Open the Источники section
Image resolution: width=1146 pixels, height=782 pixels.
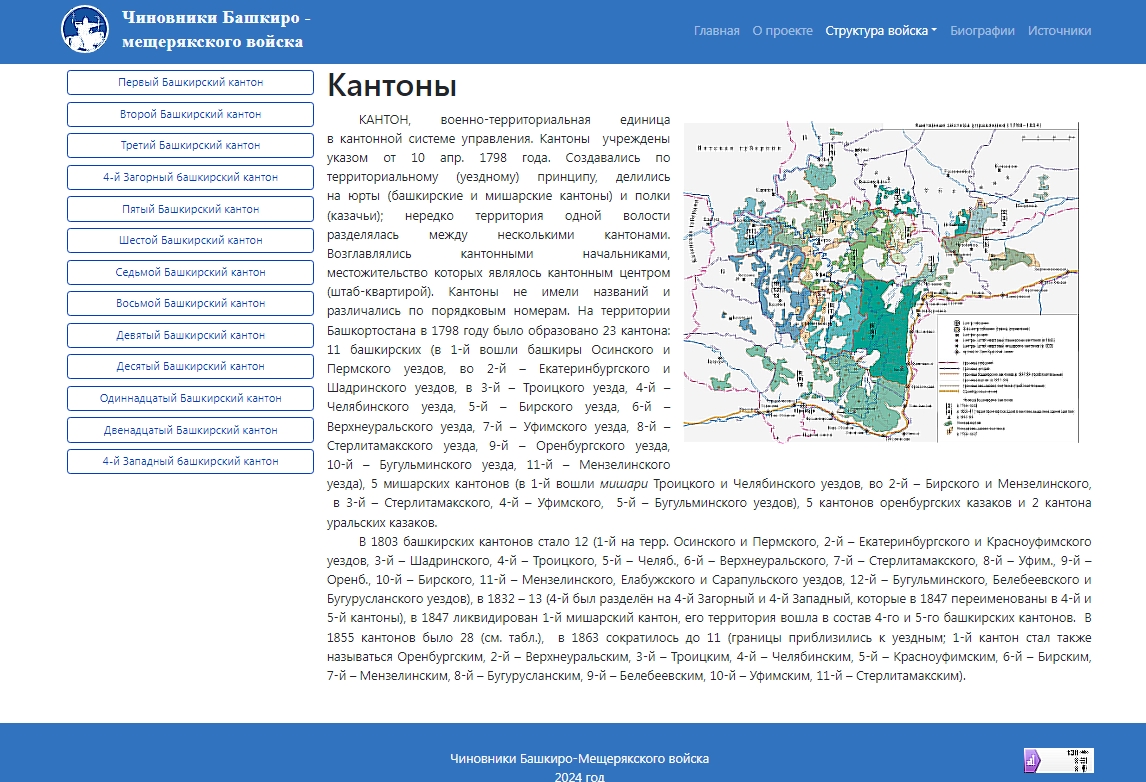point(1059,31)
